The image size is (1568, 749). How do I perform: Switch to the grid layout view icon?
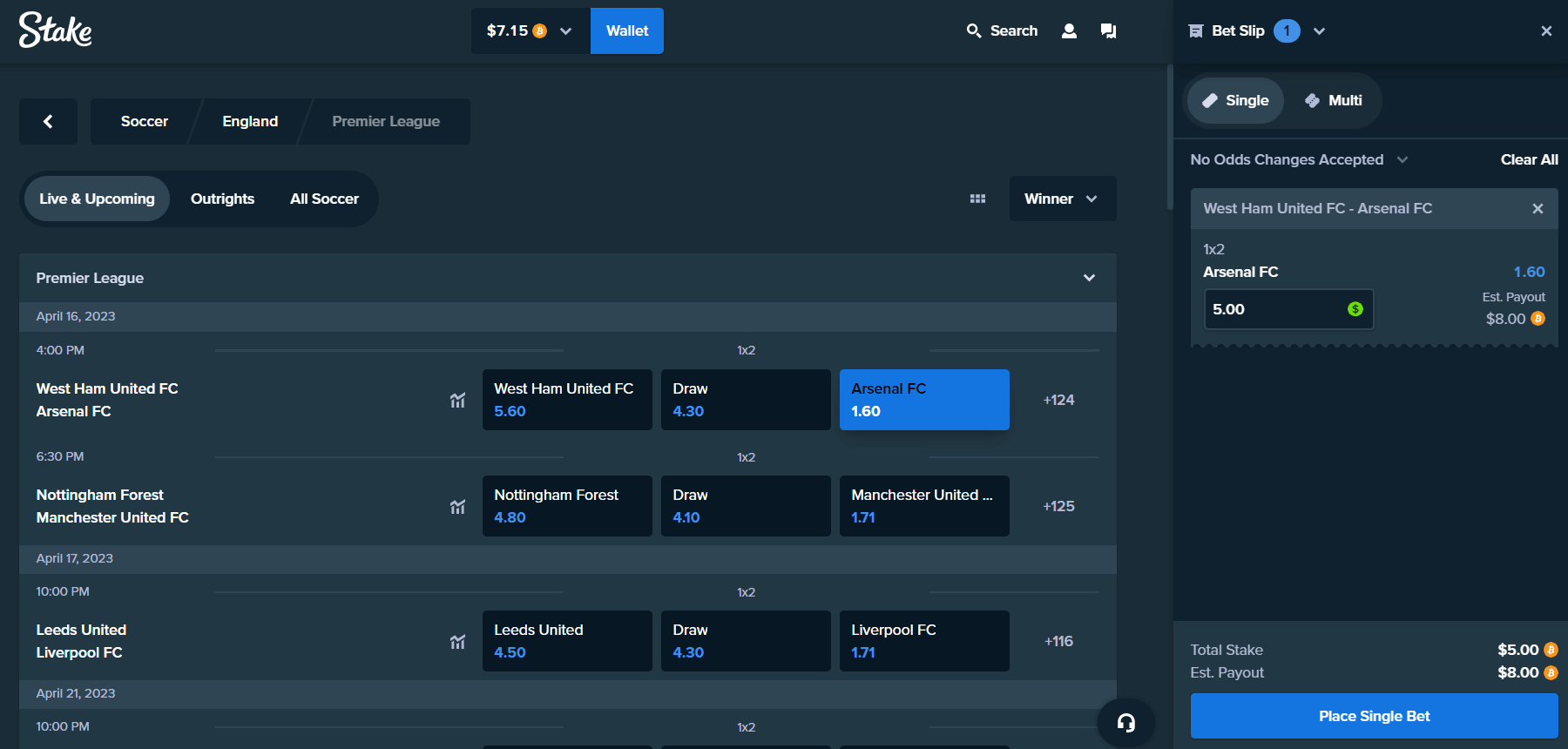977,199
